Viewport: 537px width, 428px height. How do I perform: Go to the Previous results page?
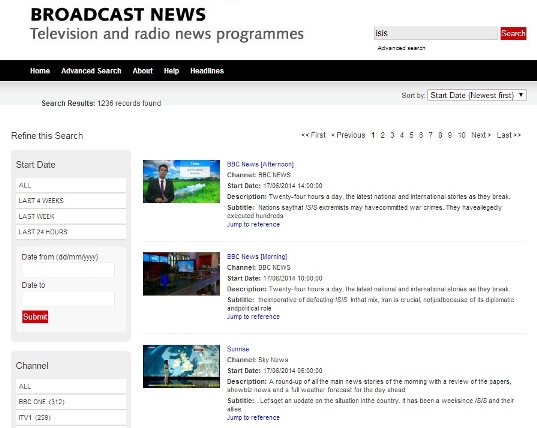coord(348,135)
